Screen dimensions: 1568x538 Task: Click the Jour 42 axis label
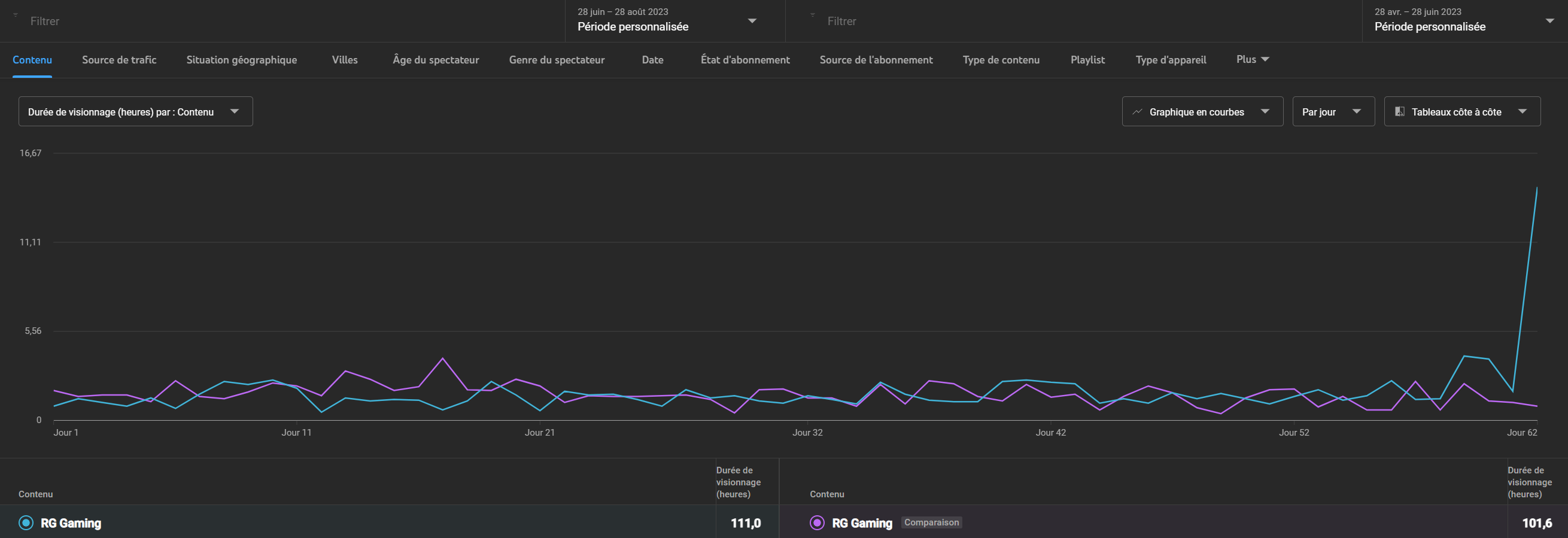point(1050,432)
